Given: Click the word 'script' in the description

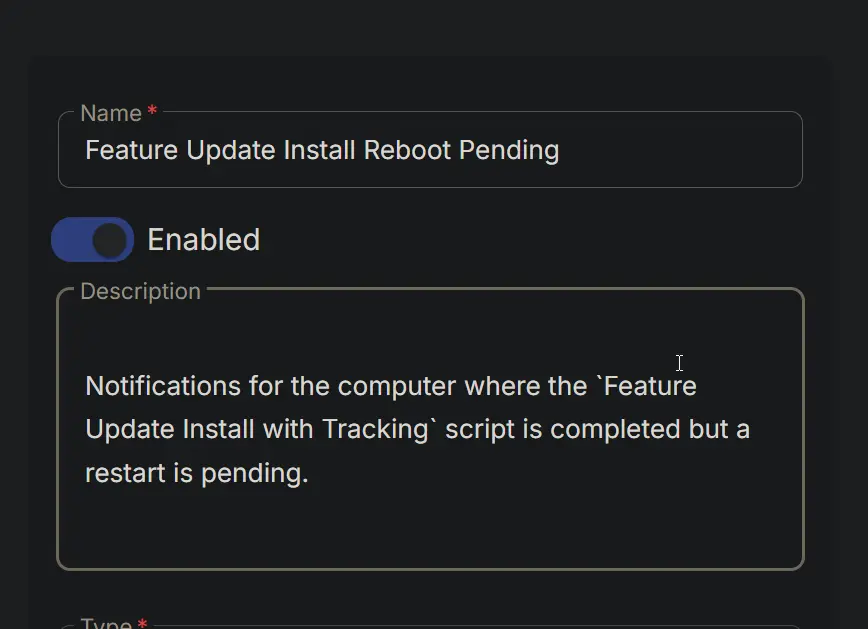Looking at the screenshot, I should (x=480, y=430).
